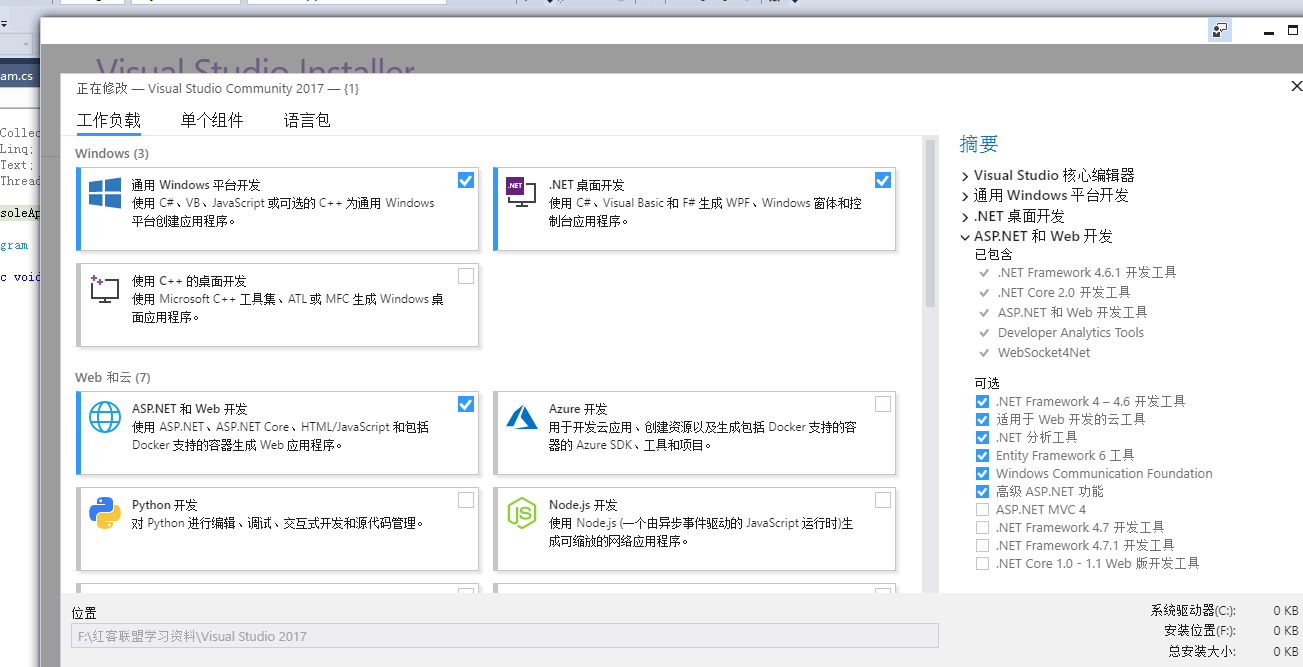This screenshot has width=1303, height=667.
Task: Click the 正在修改 — Visual Studio Community 2017 title
Action: [x=218, y=88]
